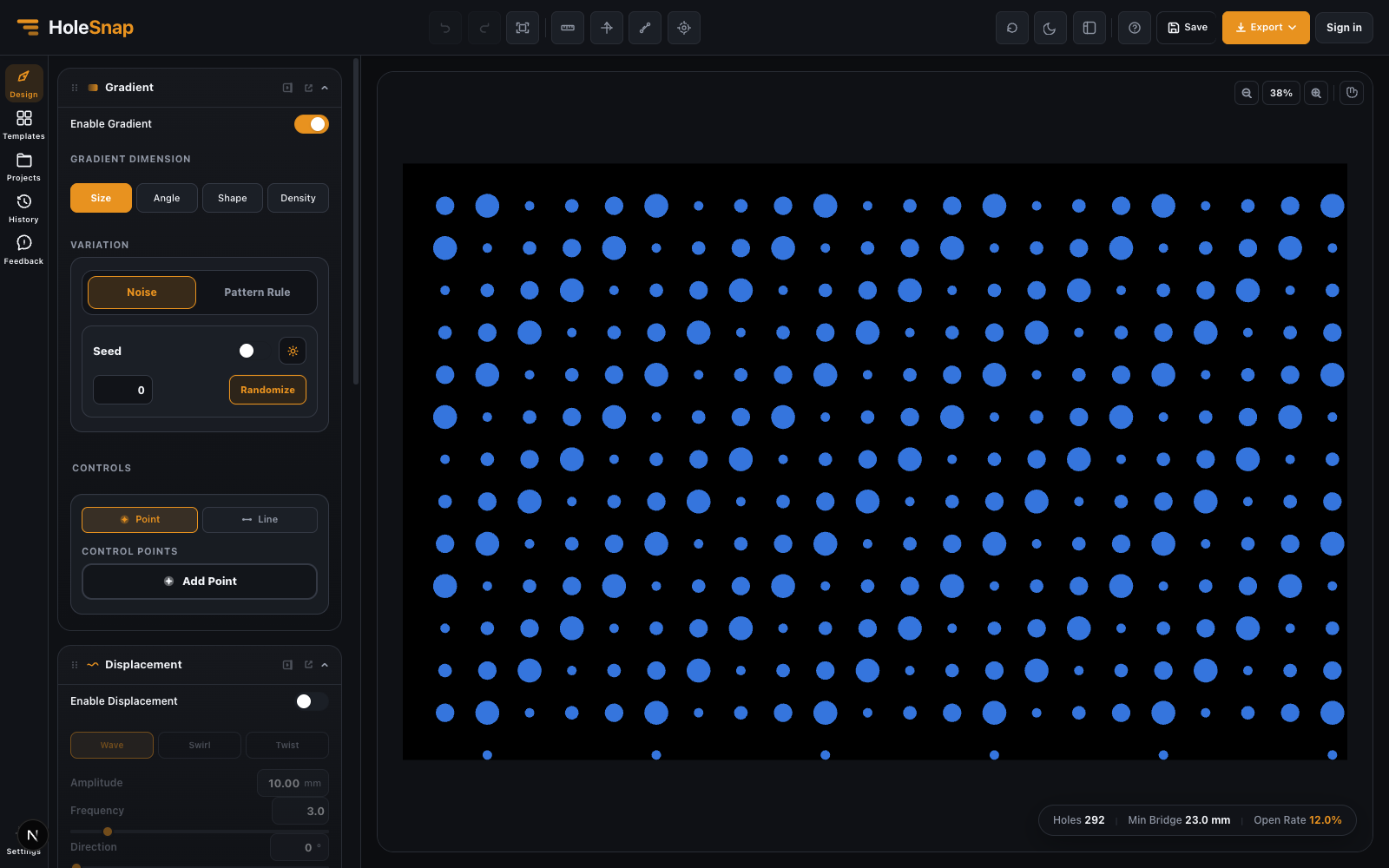Adjust the Frequency slider handle
1389x868 pixels.
[108, 832]
